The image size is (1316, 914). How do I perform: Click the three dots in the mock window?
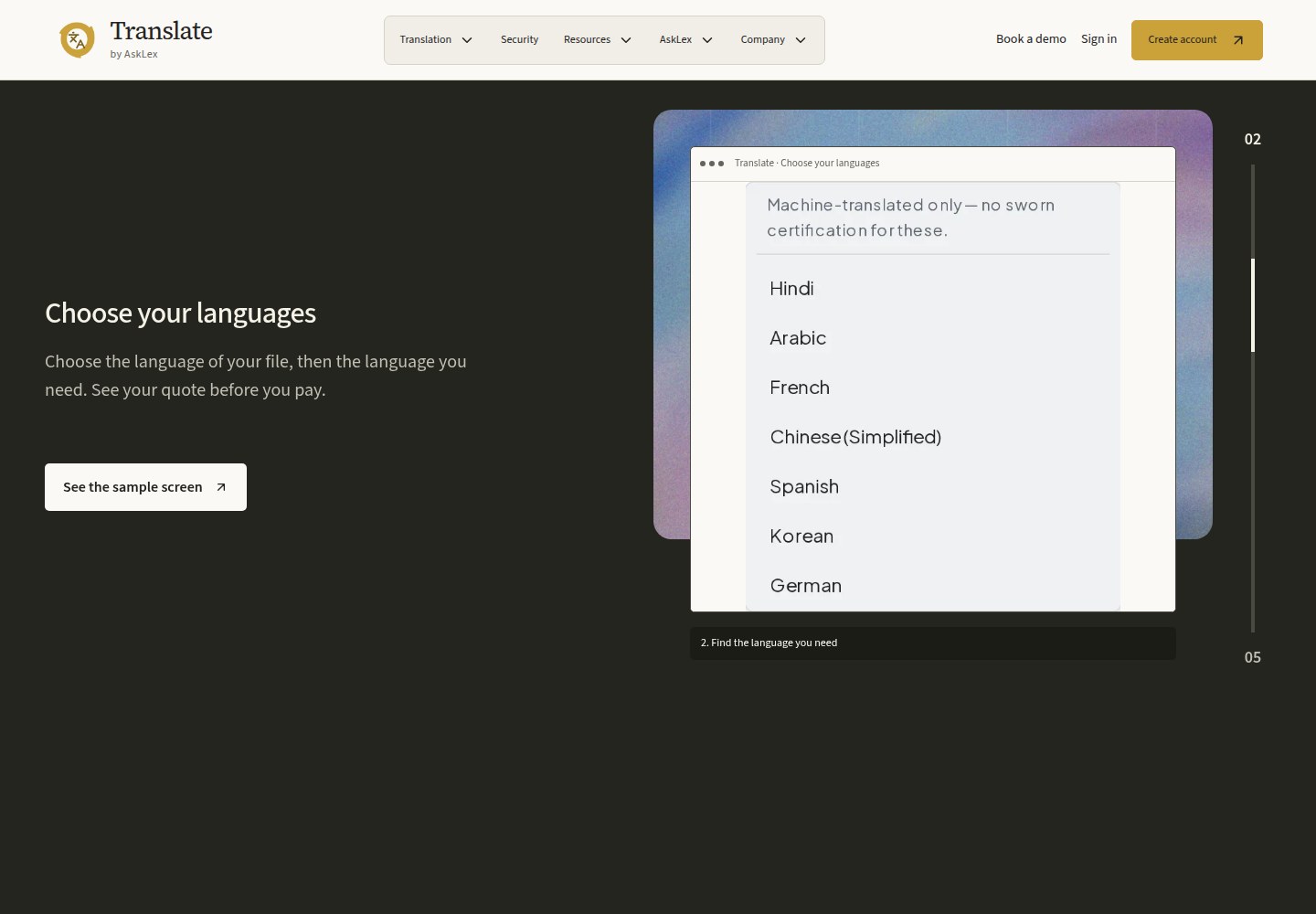pyautogui.click(x=712, y=164)
